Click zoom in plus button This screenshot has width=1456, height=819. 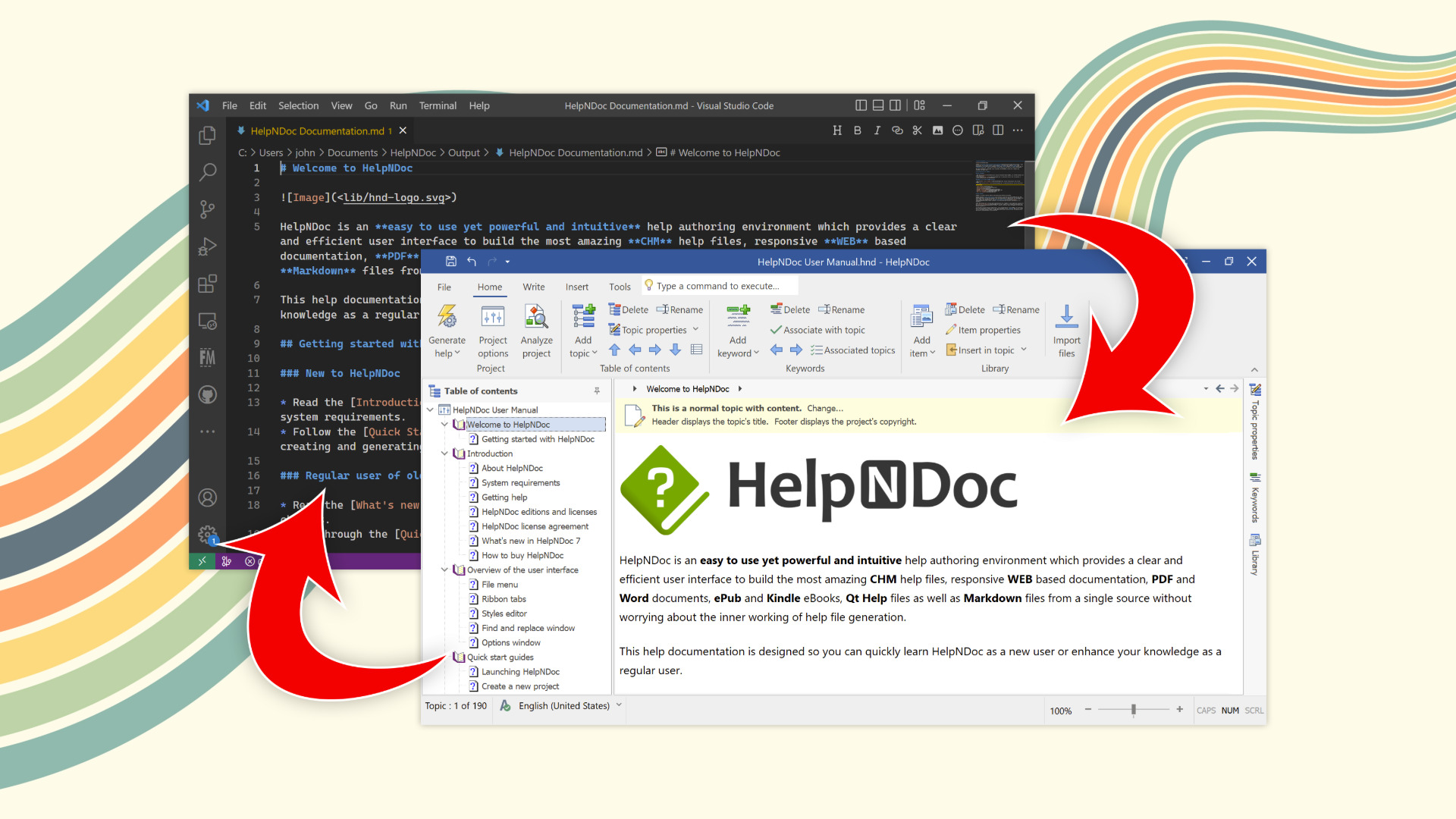(x=1179, y=709)
